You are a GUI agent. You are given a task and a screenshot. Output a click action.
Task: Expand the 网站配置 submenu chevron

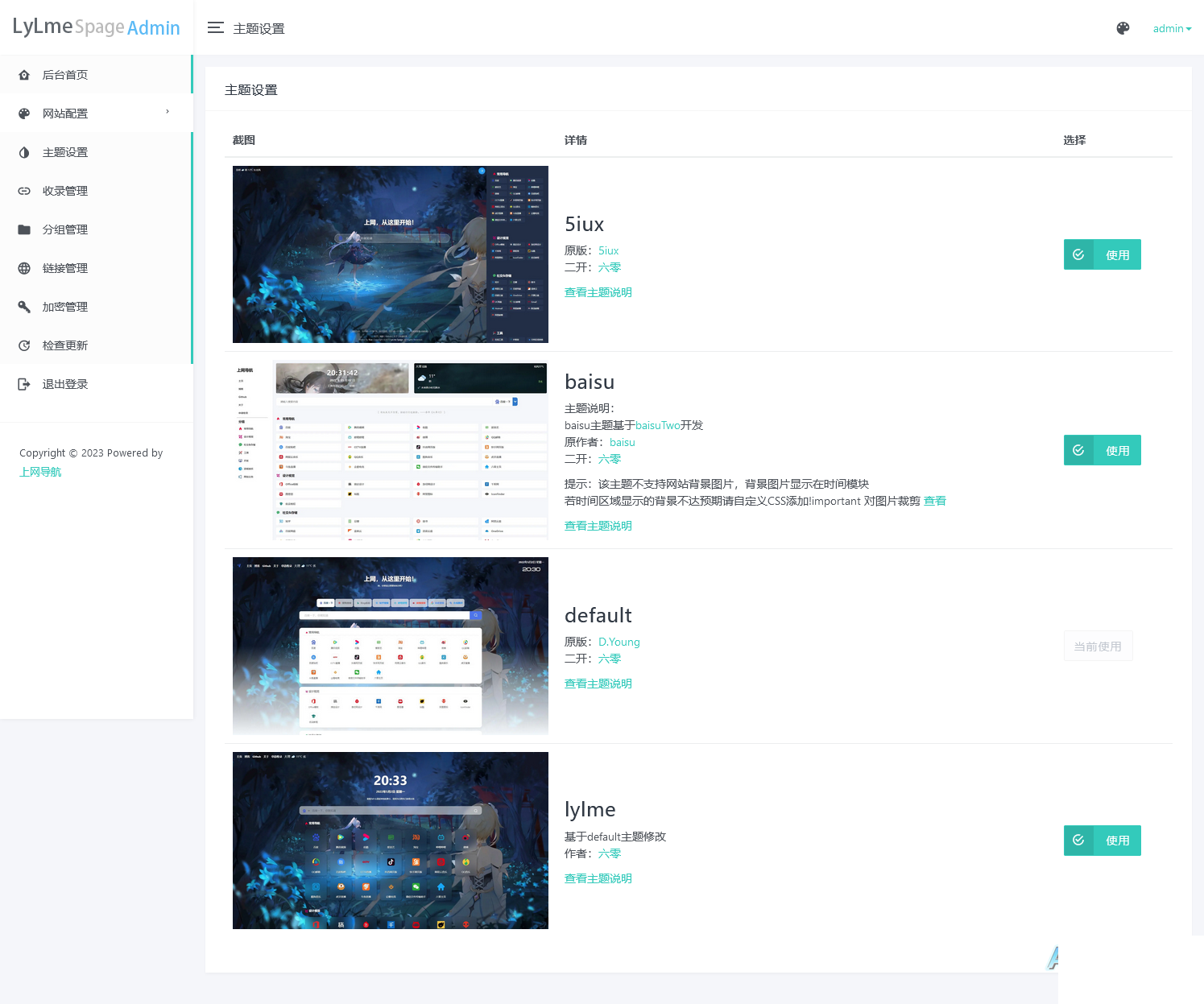click(x=168, y=112)
